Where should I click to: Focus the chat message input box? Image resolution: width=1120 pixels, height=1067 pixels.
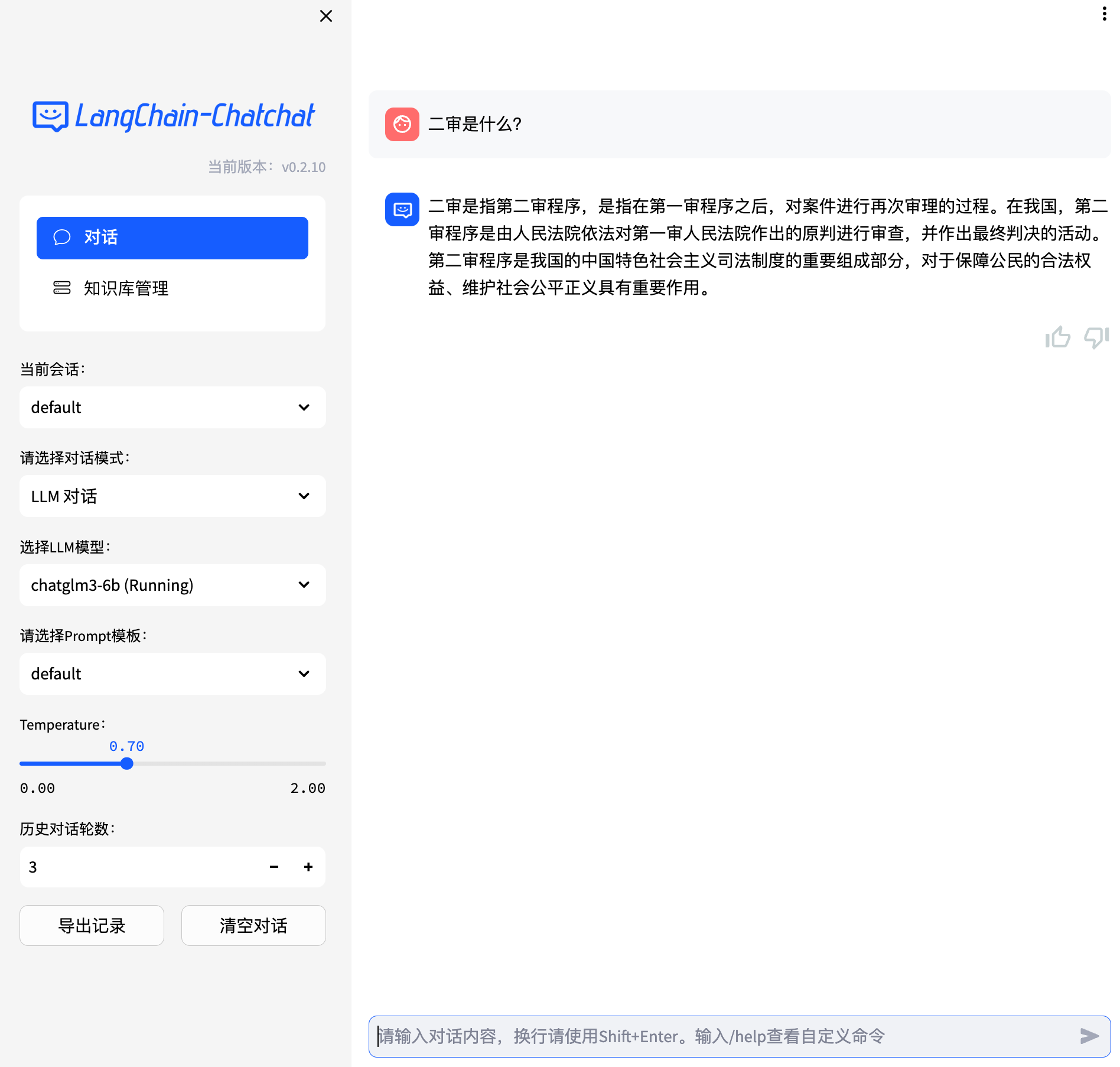pyautogui.click(x=721, y=1036)
